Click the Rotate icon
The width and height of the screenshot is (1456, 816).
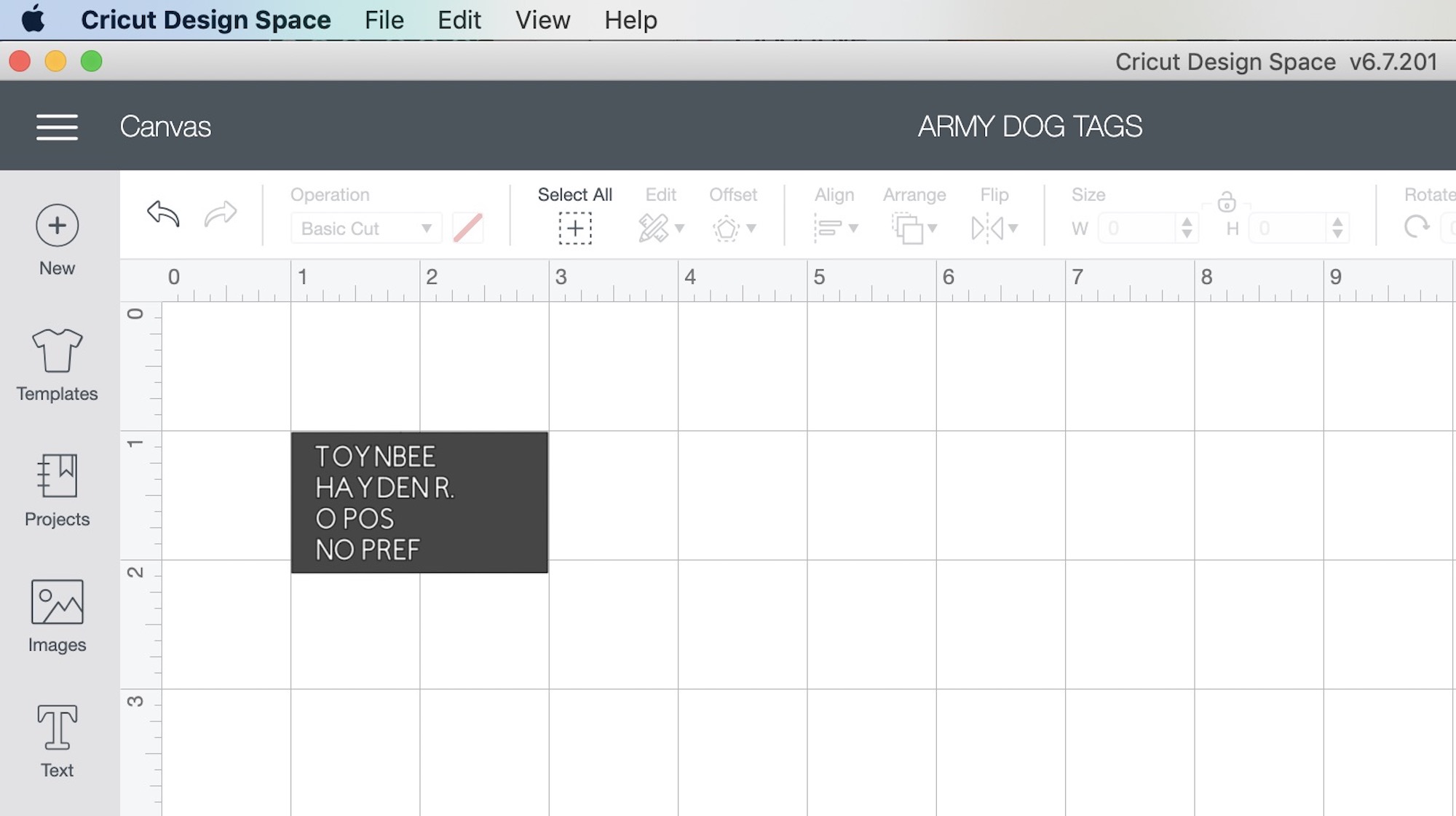tap(1417, 228)
